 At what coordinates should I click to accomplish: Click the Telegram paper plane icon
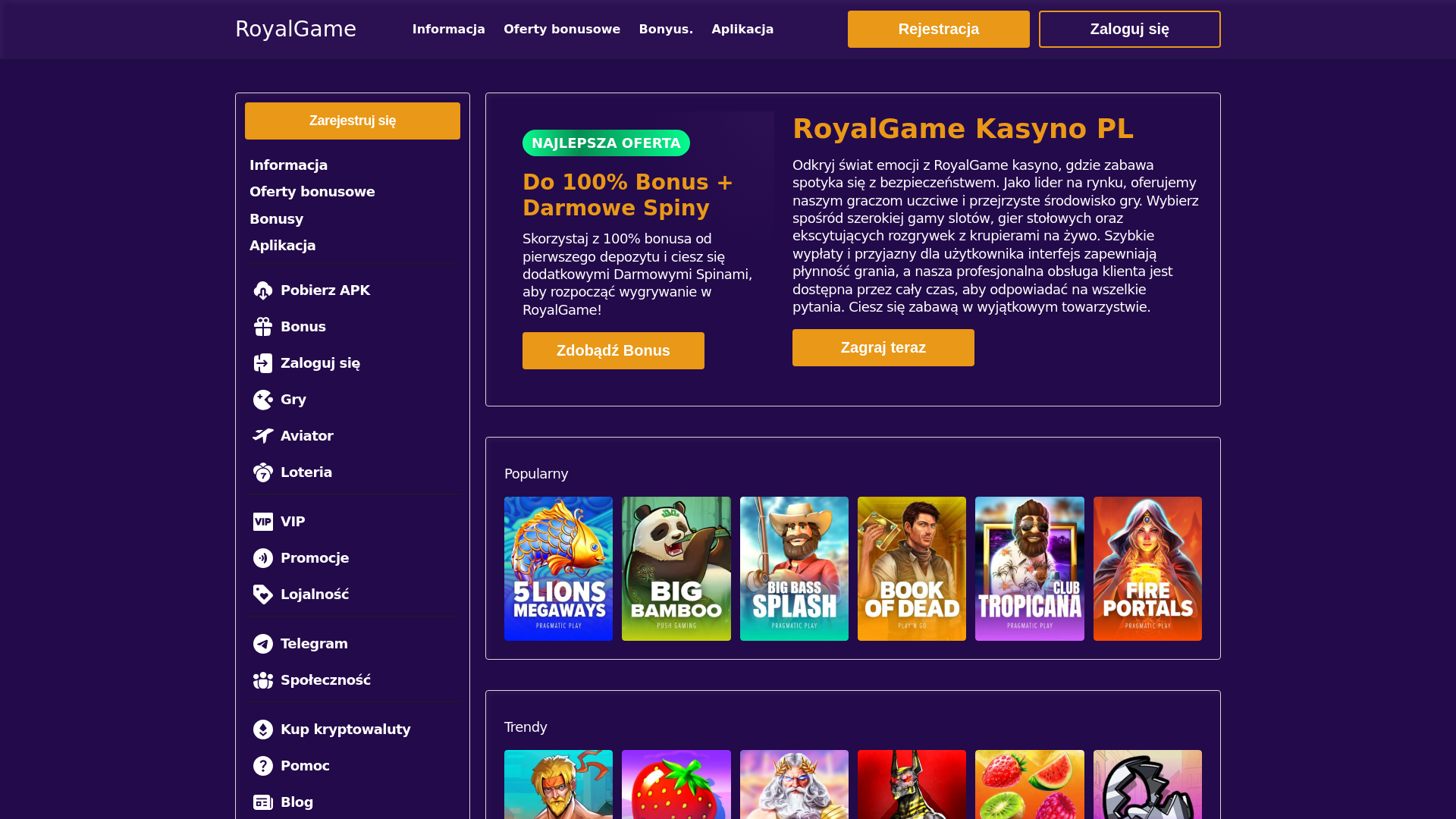coord(263,644)
